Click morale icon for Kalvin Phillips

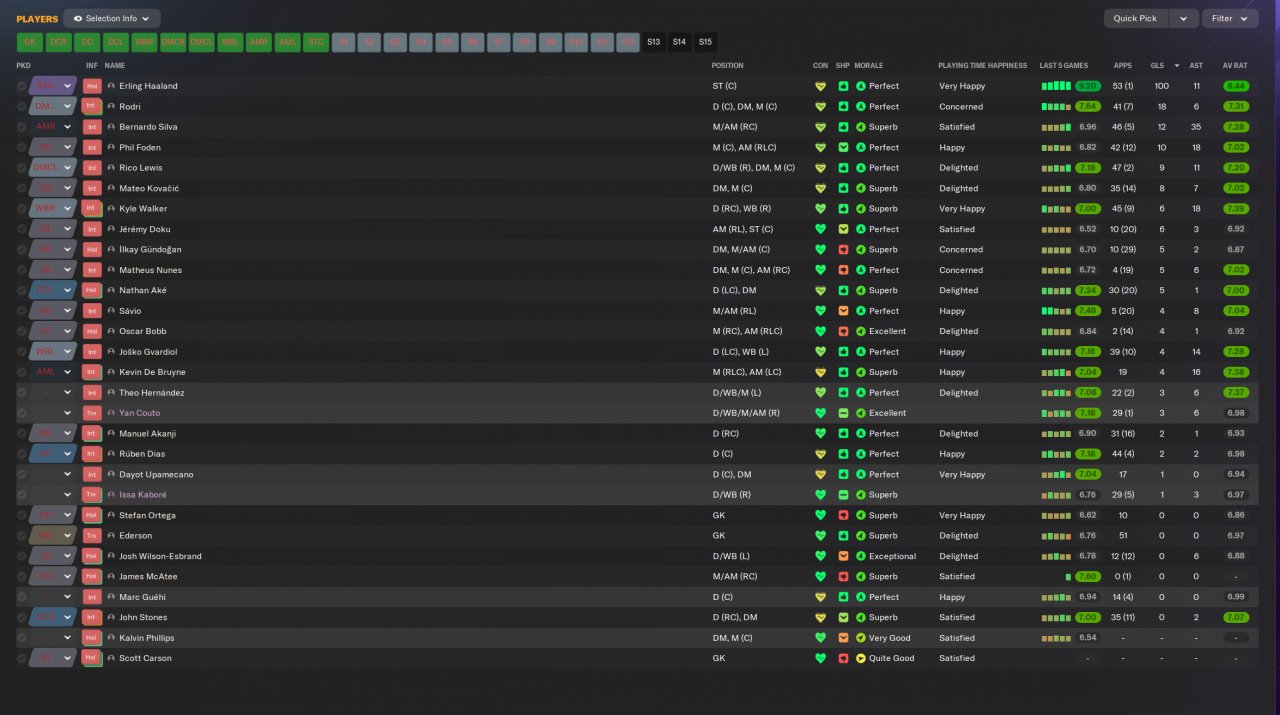point(861,638)
